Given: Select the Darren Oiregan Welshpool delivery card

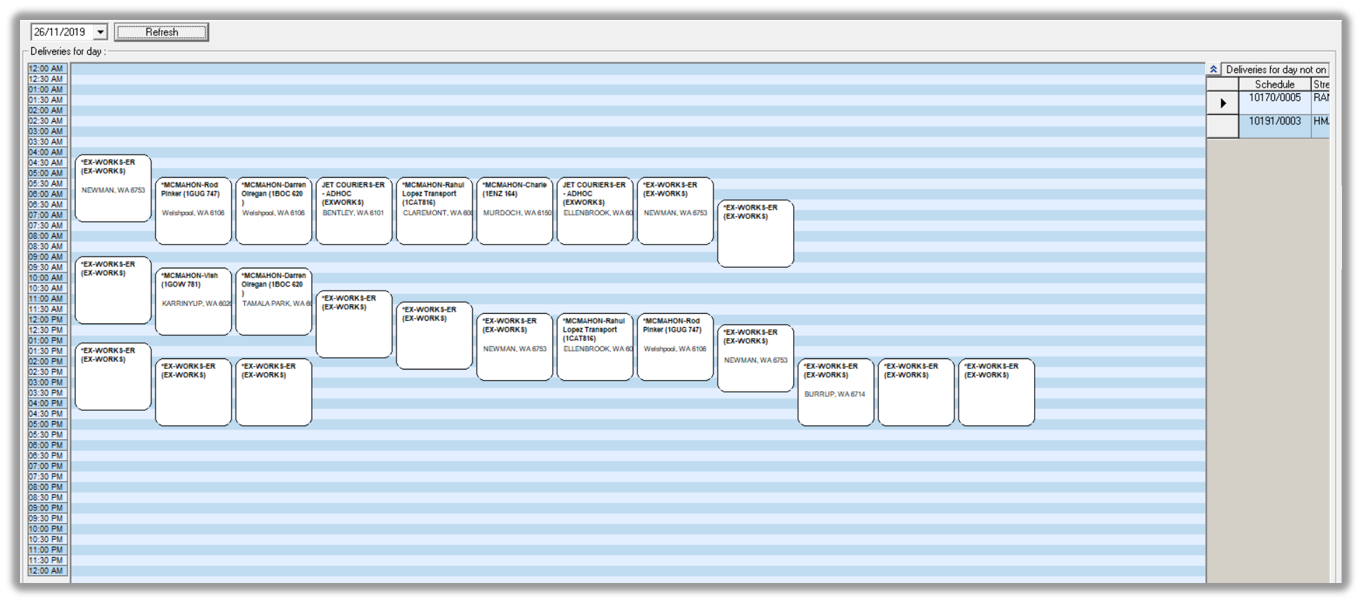Looking at the screenshot, I should click(273, 211).
